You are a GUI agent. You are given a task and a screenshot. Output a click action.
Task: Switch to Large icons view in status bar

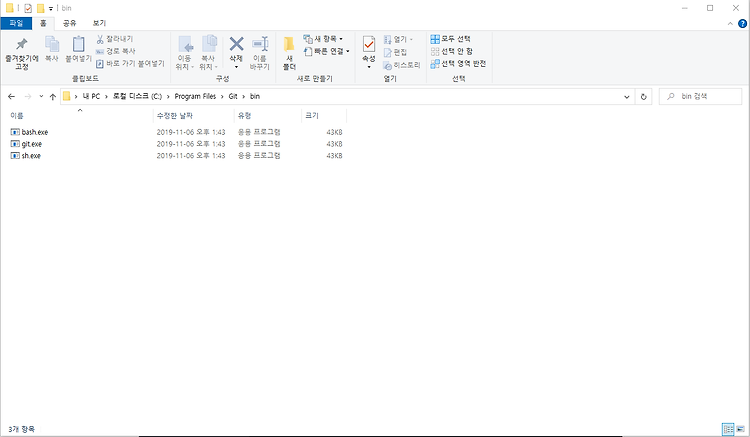pos(740,429)
